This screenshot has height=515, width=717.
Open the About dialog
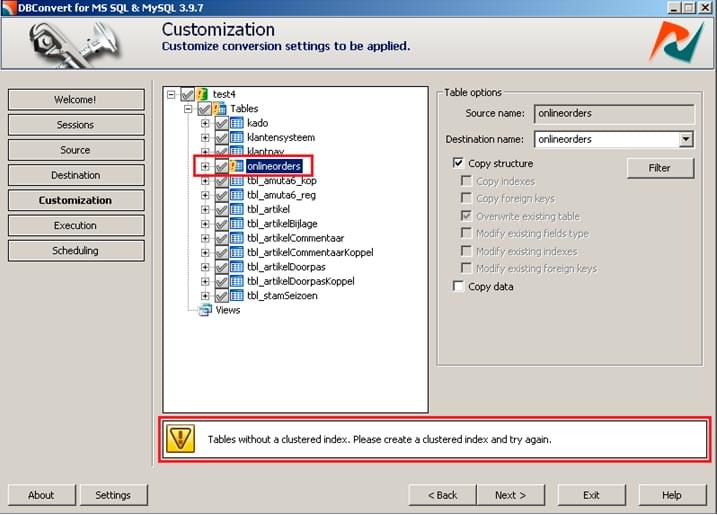pos(42,495)
